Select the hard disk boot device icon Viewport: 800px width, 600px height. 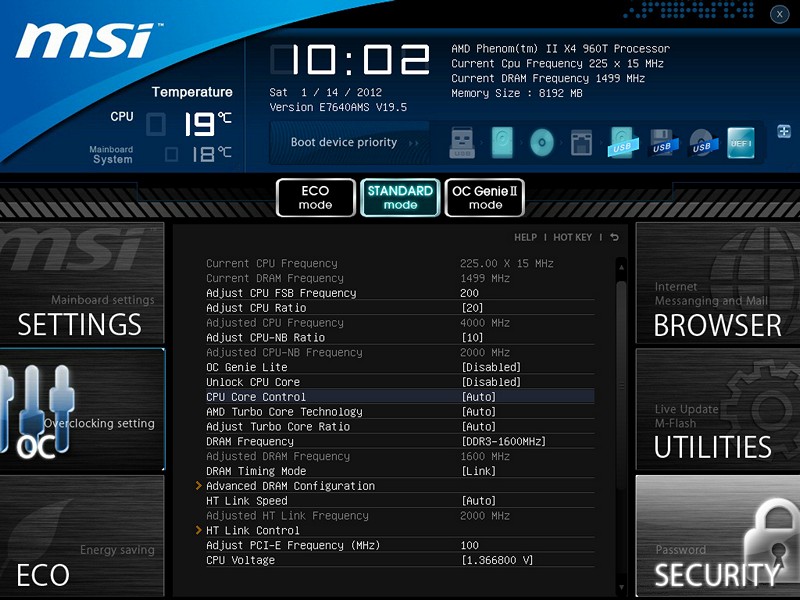tap(502, 142)
